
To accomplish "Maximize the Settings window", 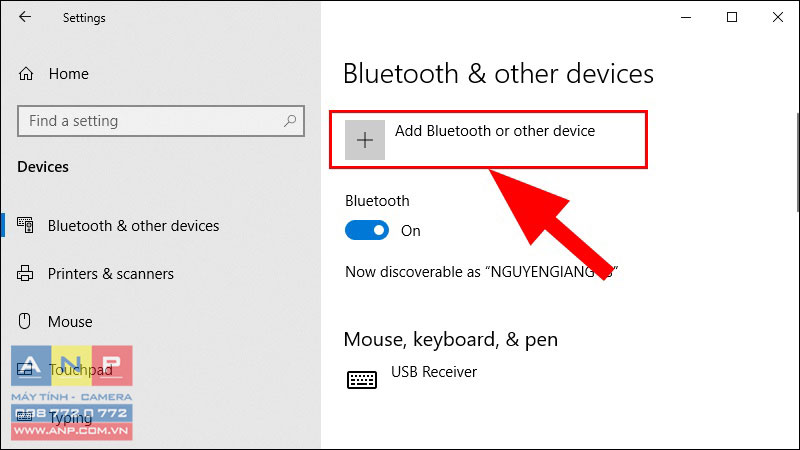I will pyautogui.click(x=732, y=17).
